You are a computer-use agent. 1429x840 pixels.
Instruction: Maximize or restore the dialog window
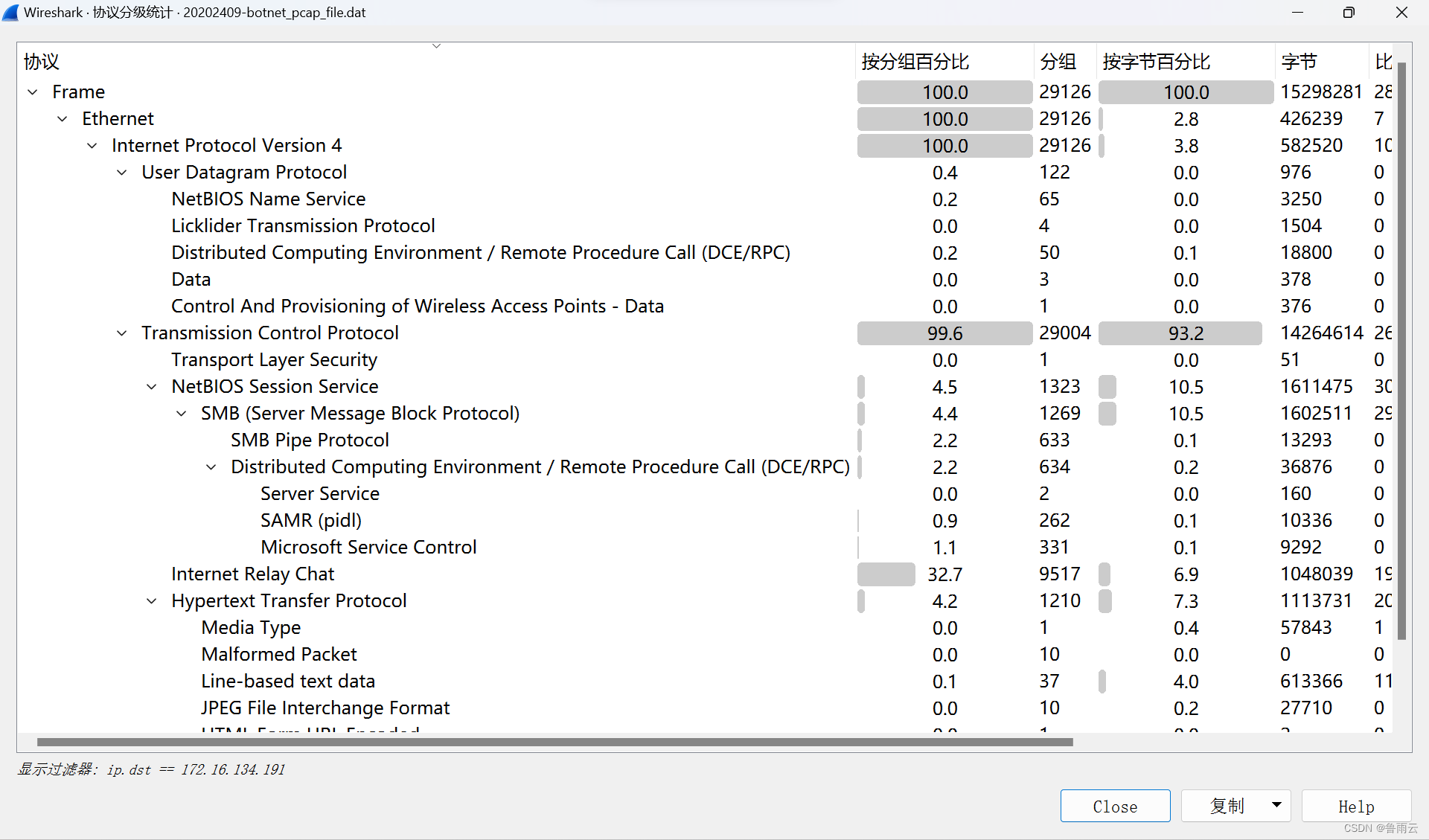coord(1349,13)
